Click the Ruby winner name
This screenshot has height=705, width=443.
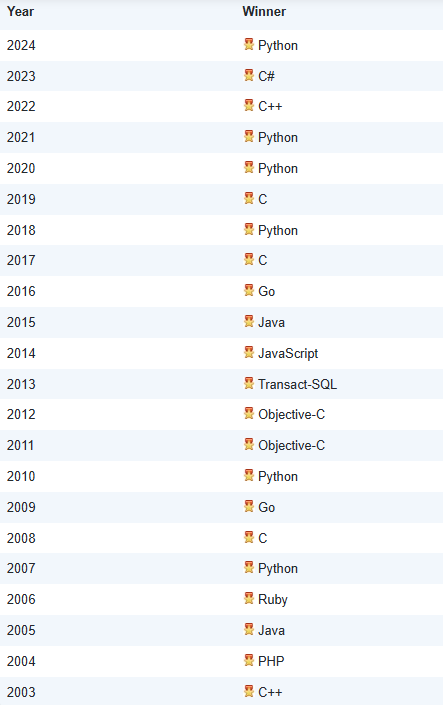tap(273, 600)
